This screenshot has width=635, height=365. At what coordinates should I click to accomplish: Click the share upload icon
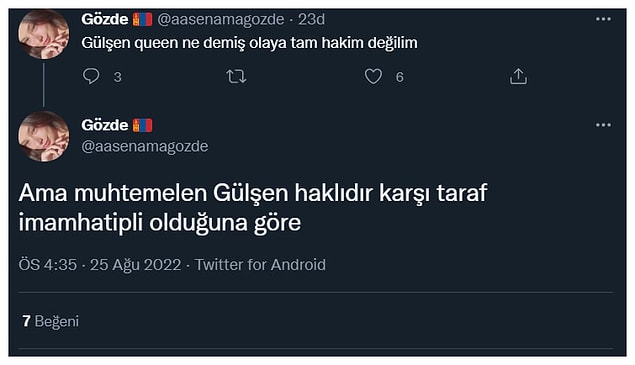[x=518, y=76]
